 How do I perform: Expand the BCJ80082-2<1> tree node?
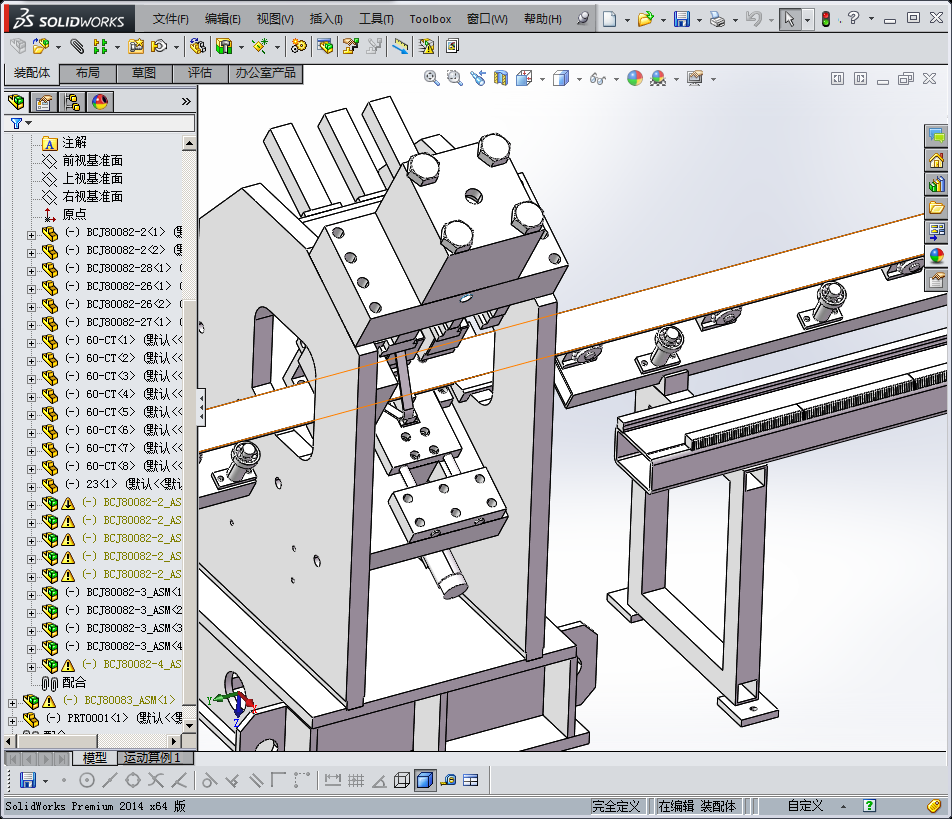point(31,233)
